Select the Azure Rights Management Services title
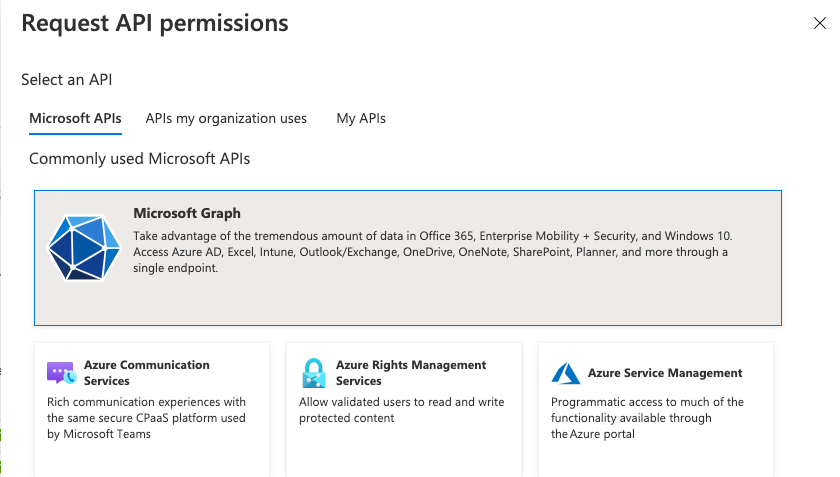The width and height of the screenshot is (840, 477). point(411,373)
